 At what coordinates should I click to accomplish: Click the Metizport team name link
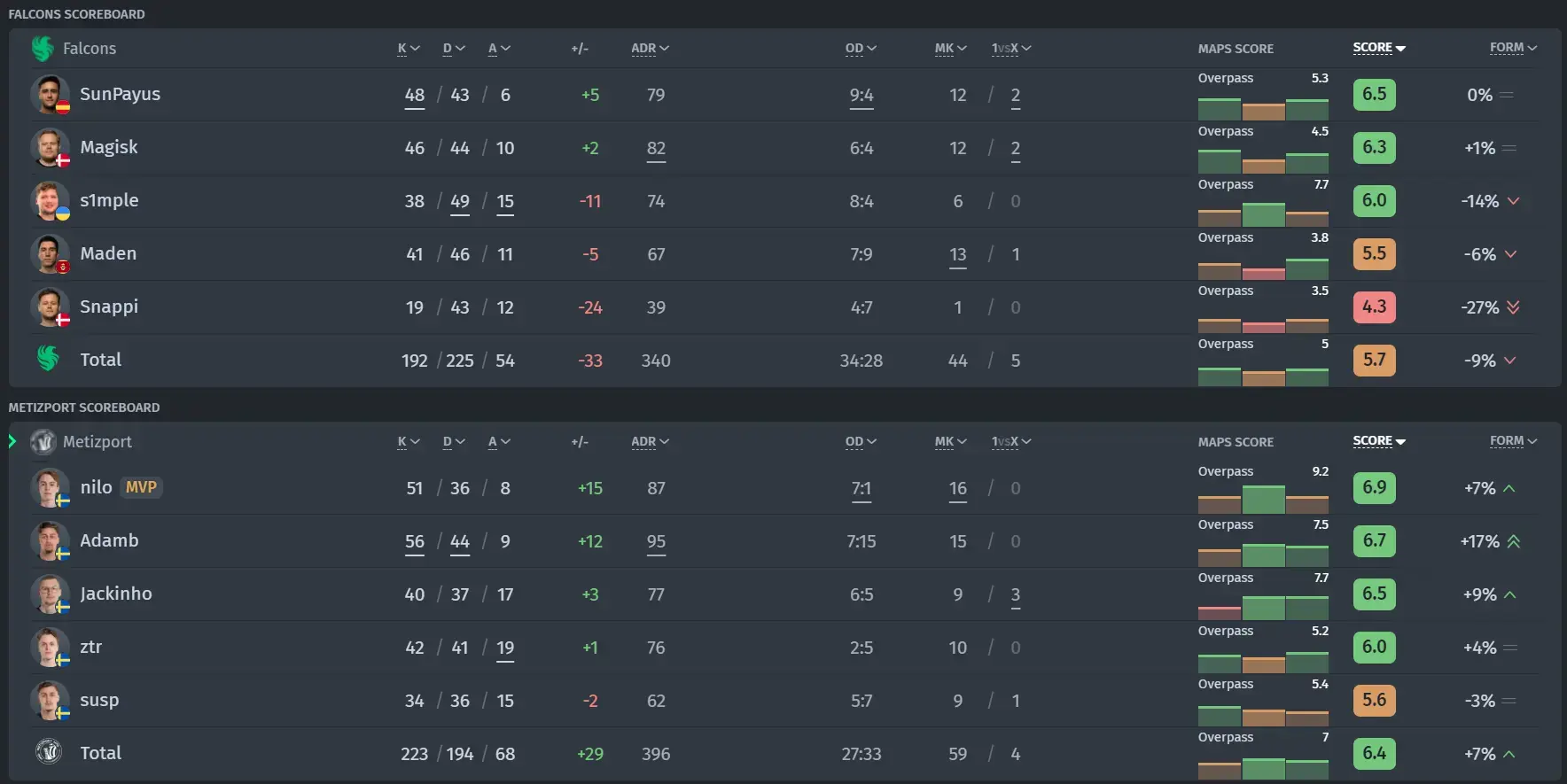97,441
